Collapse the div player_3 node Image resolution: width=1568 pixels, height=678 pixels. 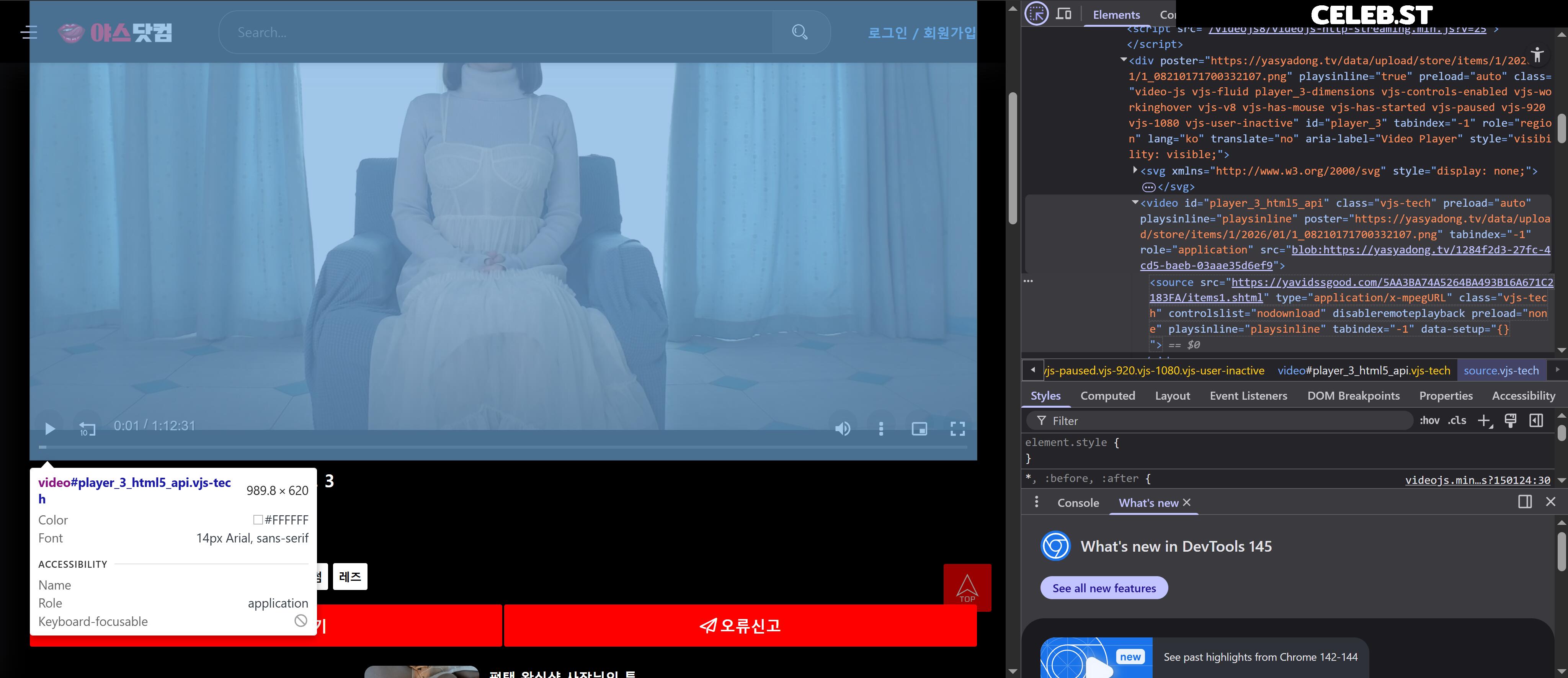(x=1124, y=60)
